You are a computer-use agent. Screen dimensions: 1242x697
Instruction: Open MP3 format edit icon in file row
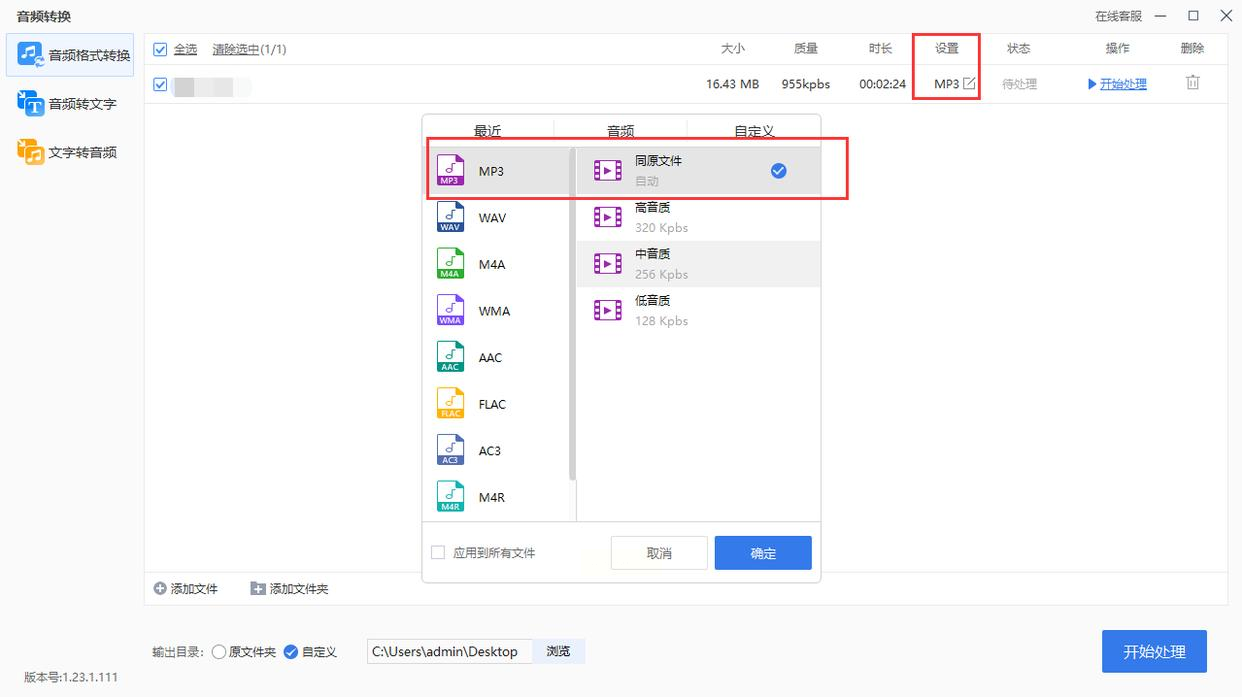tap(969, 84)
